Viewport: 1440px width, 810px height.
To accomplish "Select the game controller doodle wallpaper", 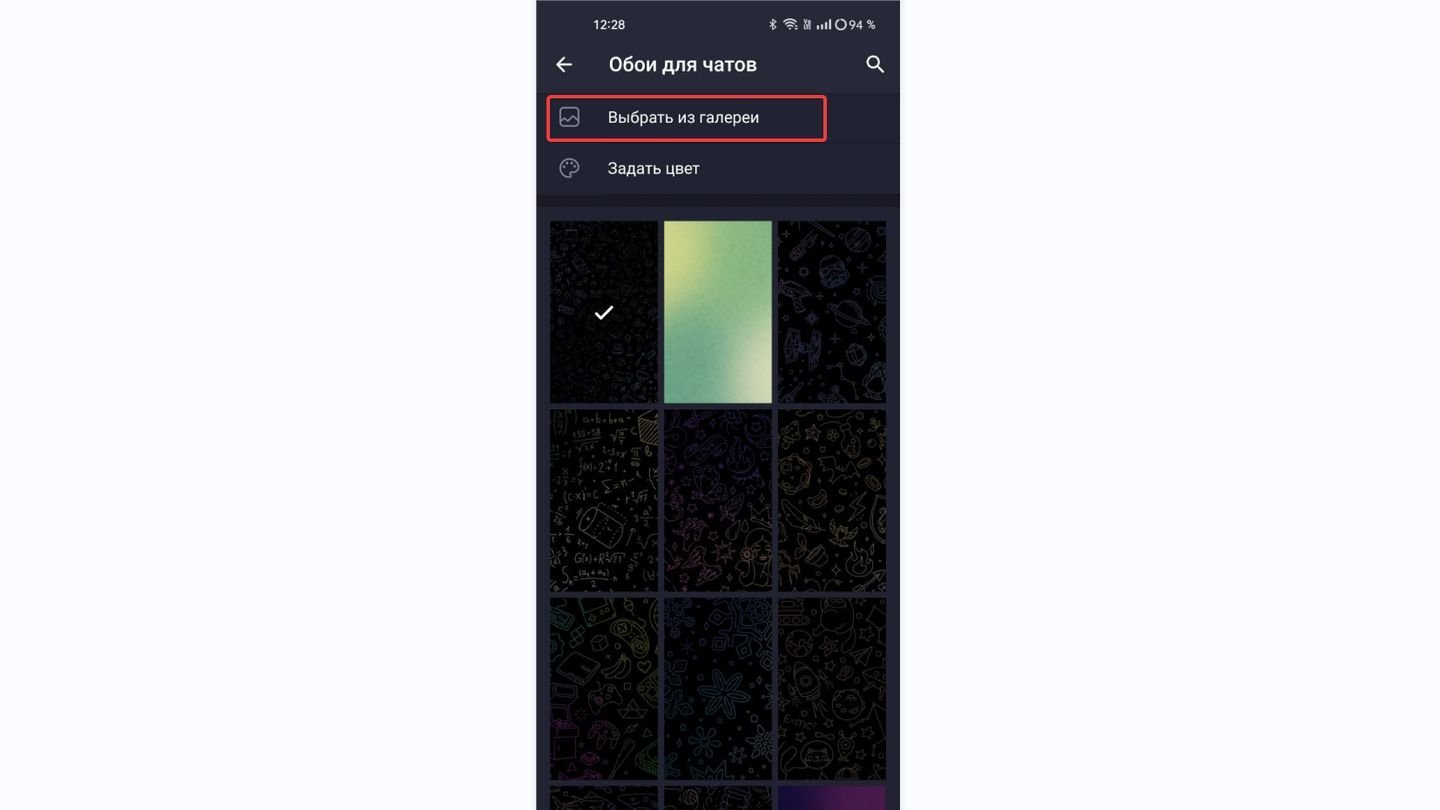I will click(604, 689).
